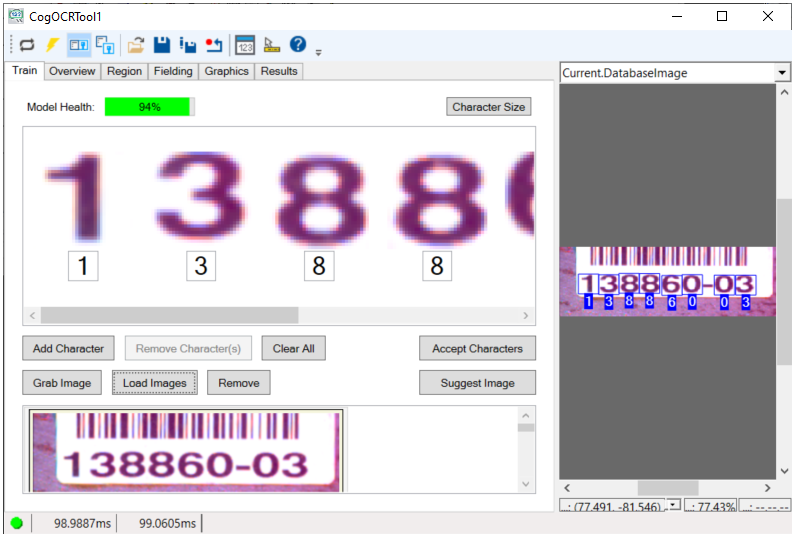This screenshot has width=795, height=536.
Task: Click the Save floppy disk icon
Action: (162, 45)
